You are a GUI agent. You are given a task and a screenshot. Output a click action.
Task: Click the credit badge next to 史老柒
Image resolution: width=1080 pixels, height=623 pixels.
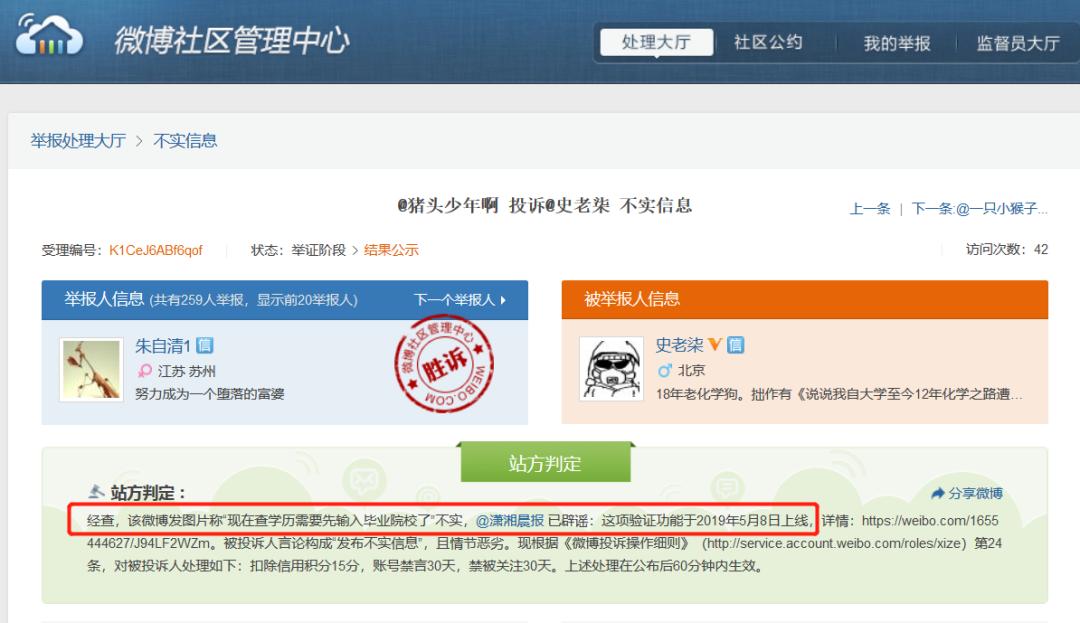736,344
